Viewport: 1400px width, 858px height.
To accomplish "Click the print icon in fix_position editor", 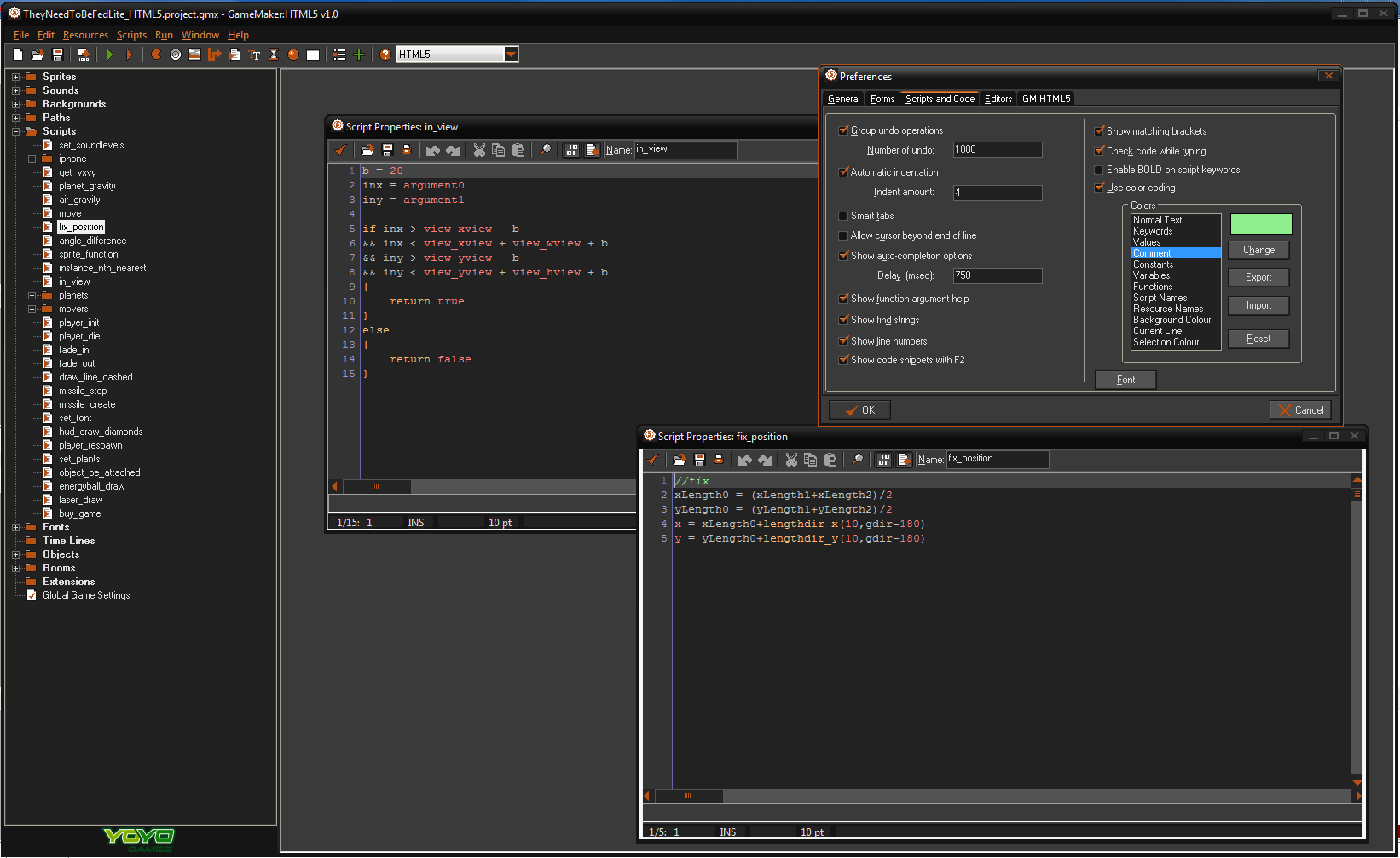I will tap(719, 460).
